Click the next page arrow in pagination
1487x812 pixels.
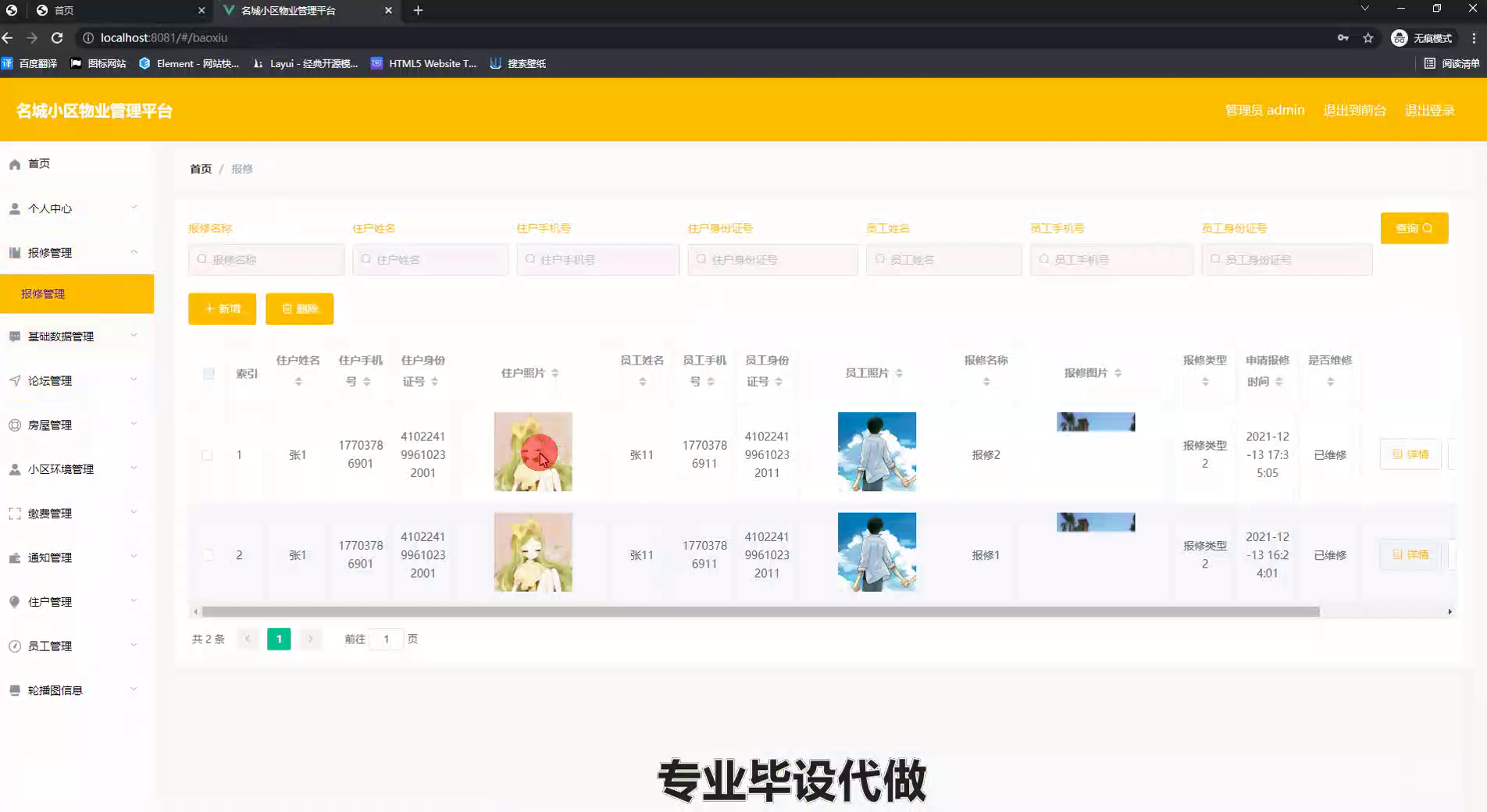(x=310, y=639)
